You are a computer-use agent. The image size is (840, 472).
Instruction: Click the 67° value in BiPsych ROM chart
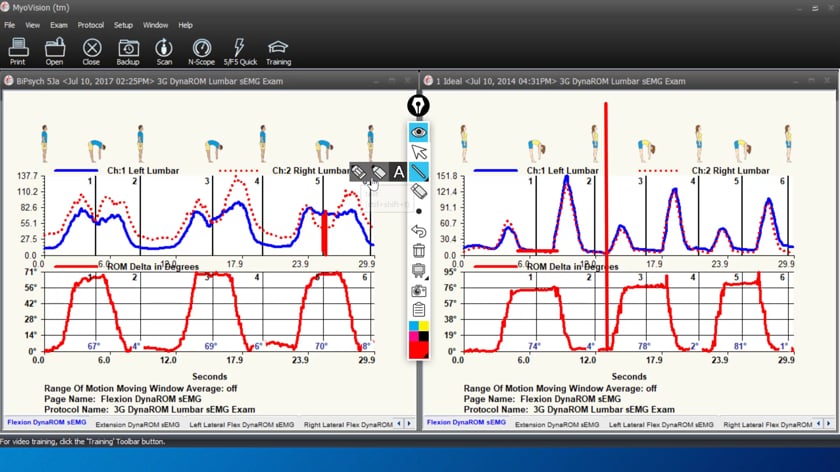coord(94,346)
